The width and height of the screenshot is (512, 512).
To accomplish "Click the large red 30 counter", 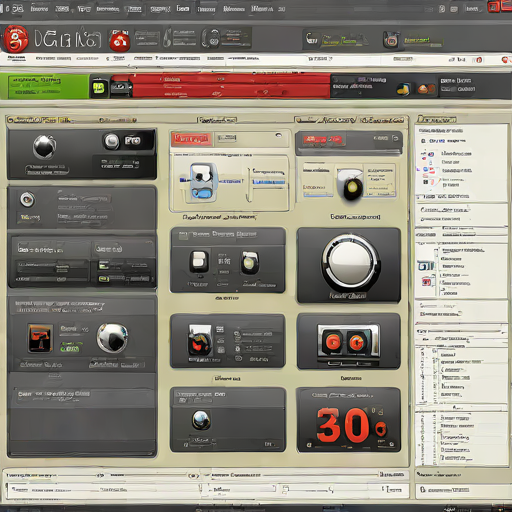I will click(342, 425).
